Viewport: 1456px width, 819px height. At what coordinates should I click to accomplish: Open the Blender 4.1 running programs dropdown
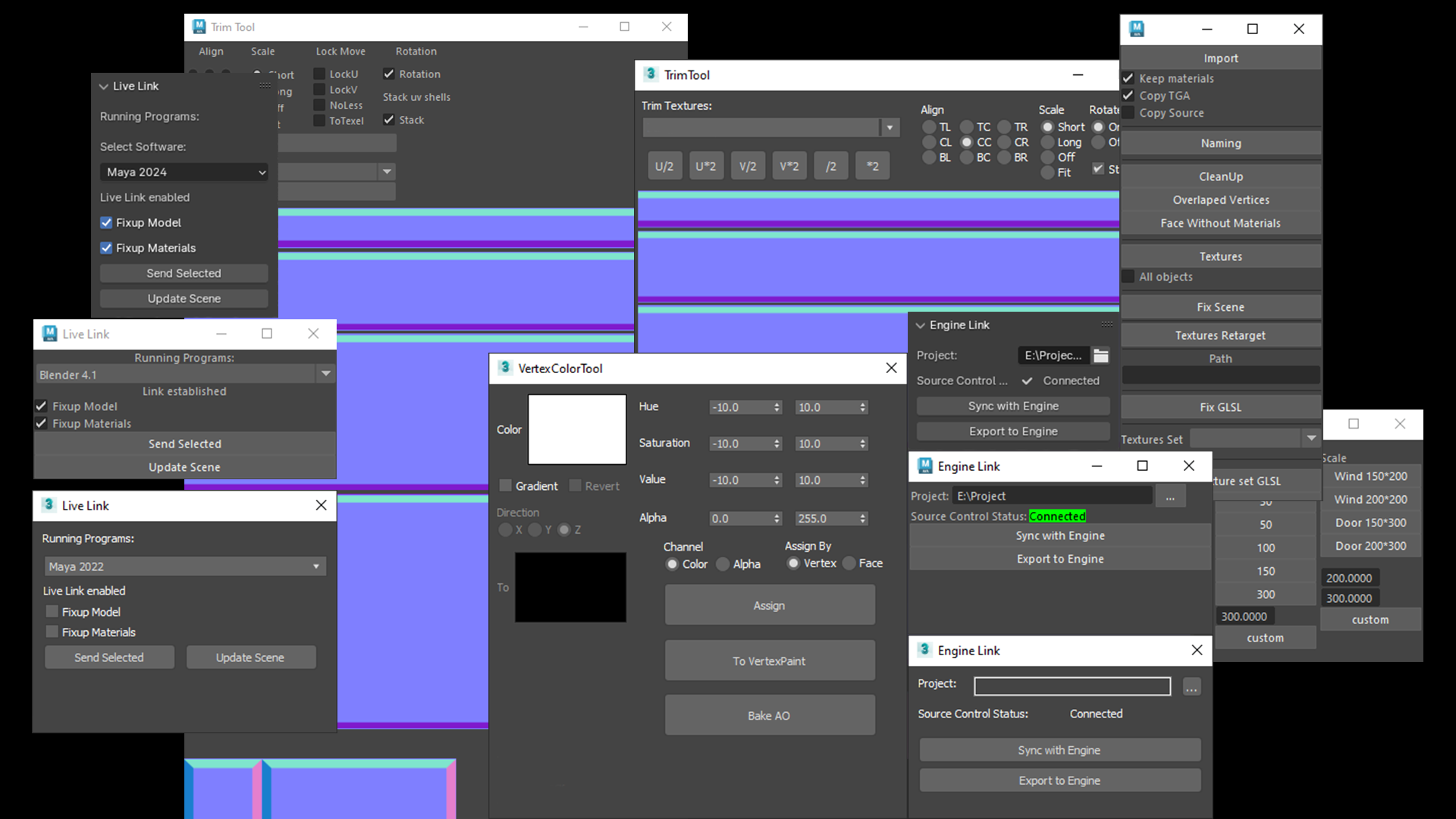point(326,374)
